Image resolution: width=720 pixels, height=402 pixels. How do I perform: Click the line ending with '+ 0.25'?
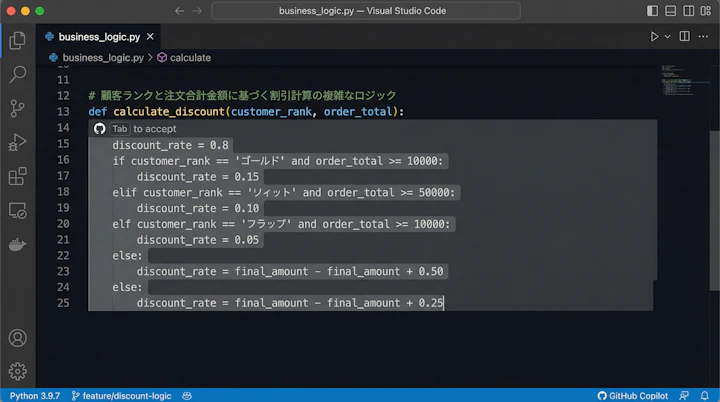coord(290,303)
